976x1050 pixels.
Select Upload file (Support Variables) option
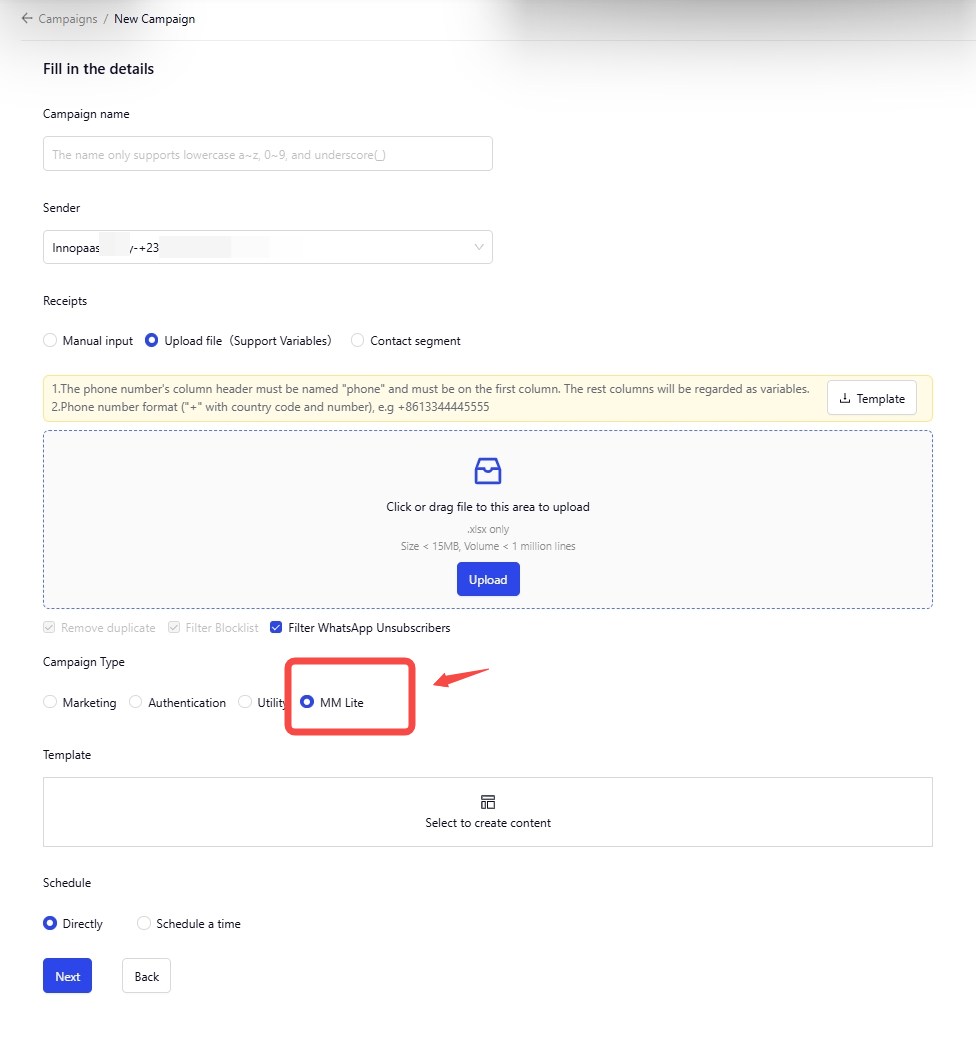pos(152,341)
